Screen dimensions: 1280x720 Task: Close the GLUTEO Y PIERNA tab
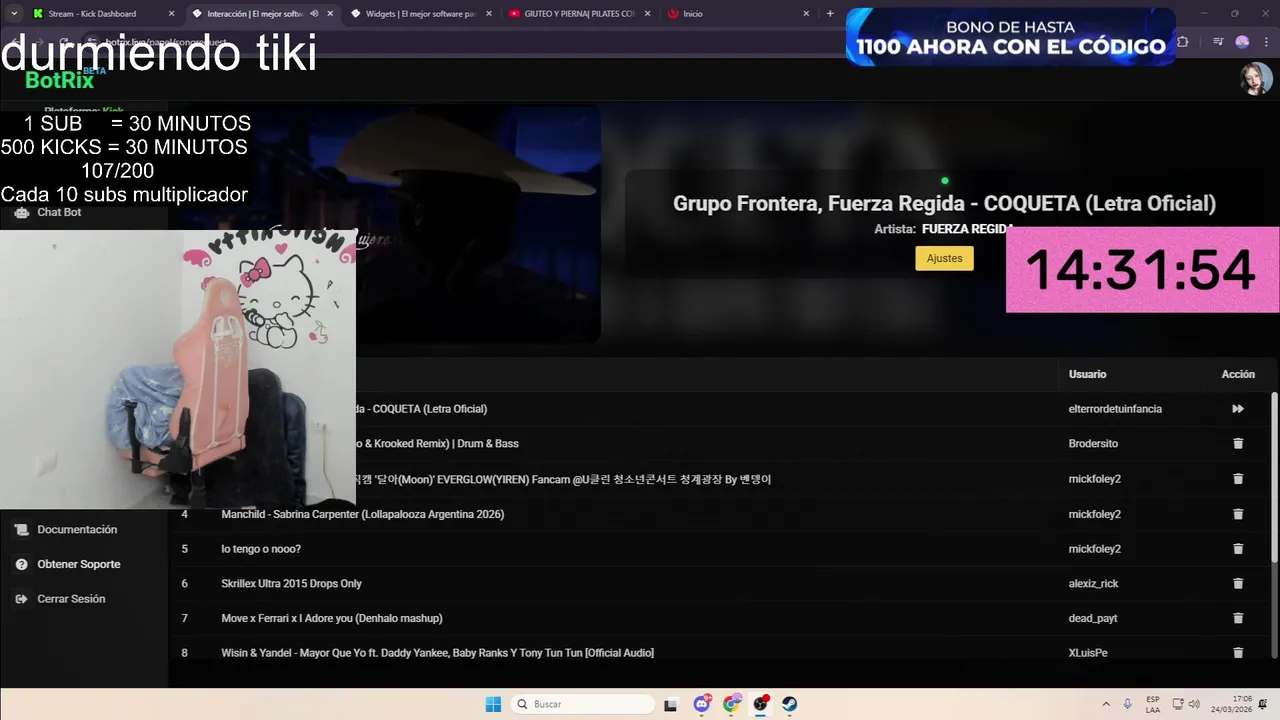[x=647, y=14]
